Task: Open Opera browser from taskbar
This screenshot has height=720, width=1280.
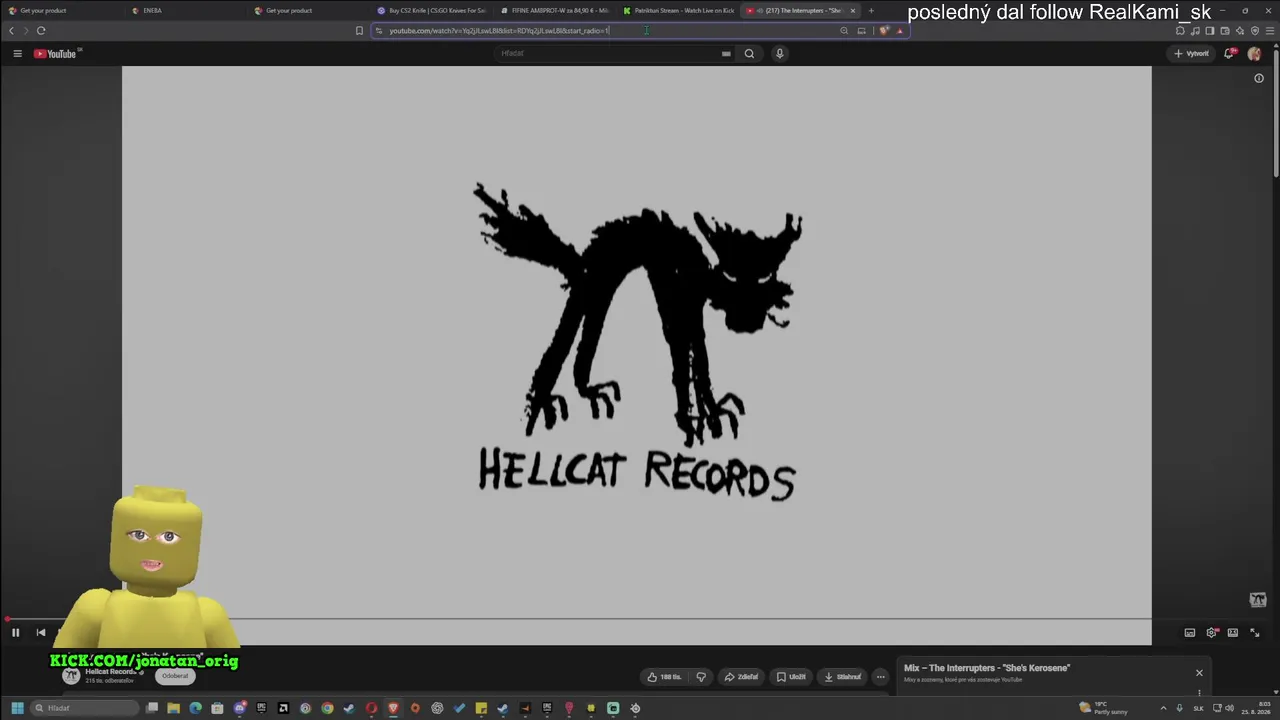Action: (371, 708)
